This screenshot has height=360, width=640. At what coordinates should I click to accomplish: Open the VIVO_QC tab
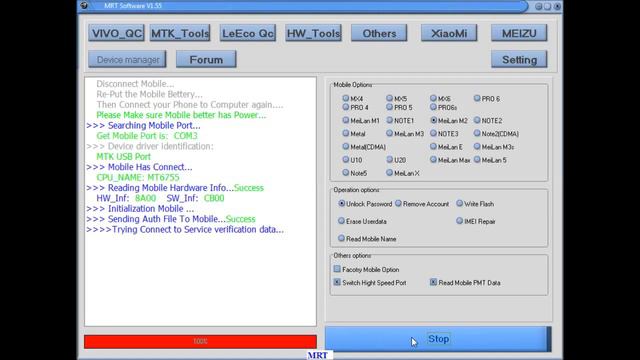[116, 33]
